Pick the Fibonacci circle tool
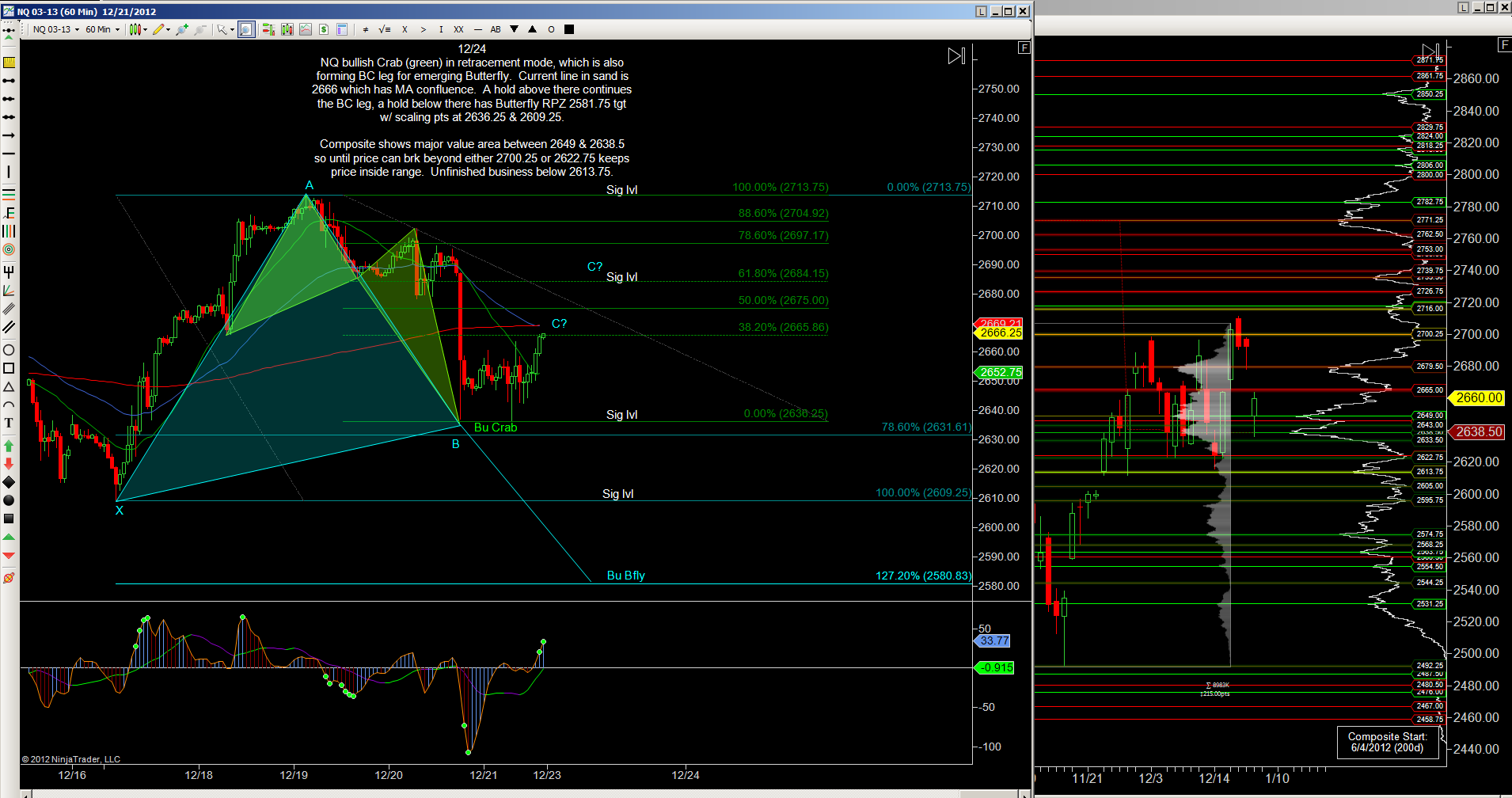The height and width of the screenshot is (798, 1512). (x=9, y=249)
